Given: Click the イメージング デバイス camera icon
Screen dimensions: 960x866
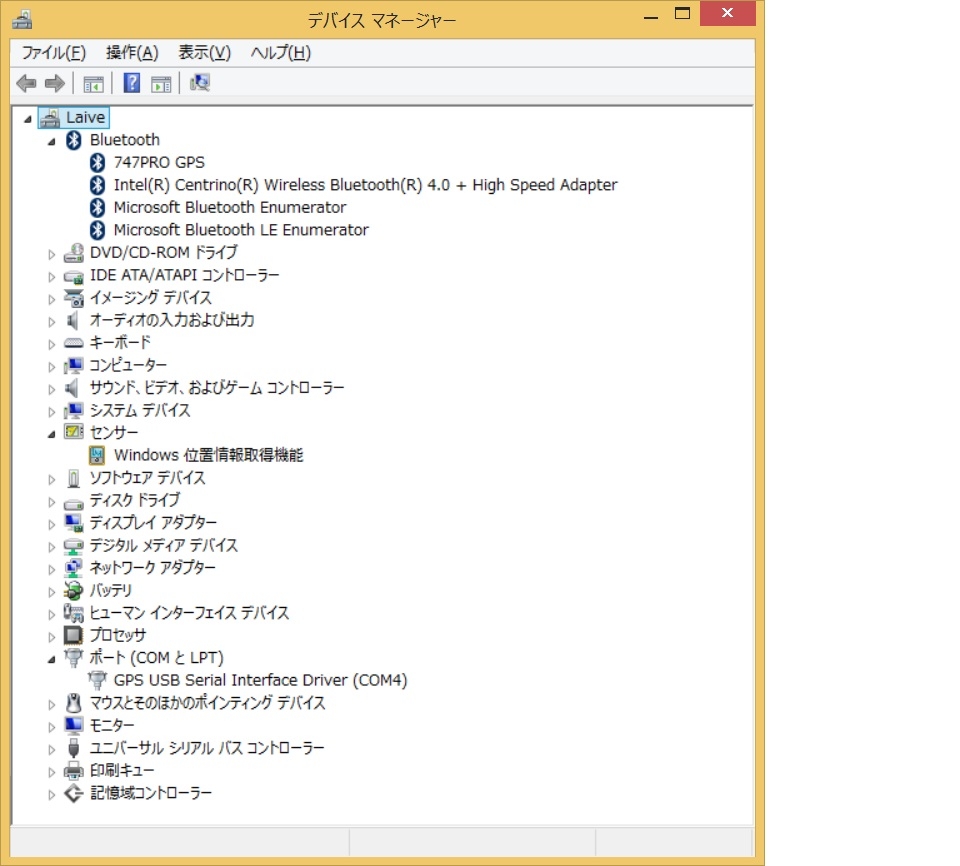Looking at the screenshot, I should coord(73,298).
